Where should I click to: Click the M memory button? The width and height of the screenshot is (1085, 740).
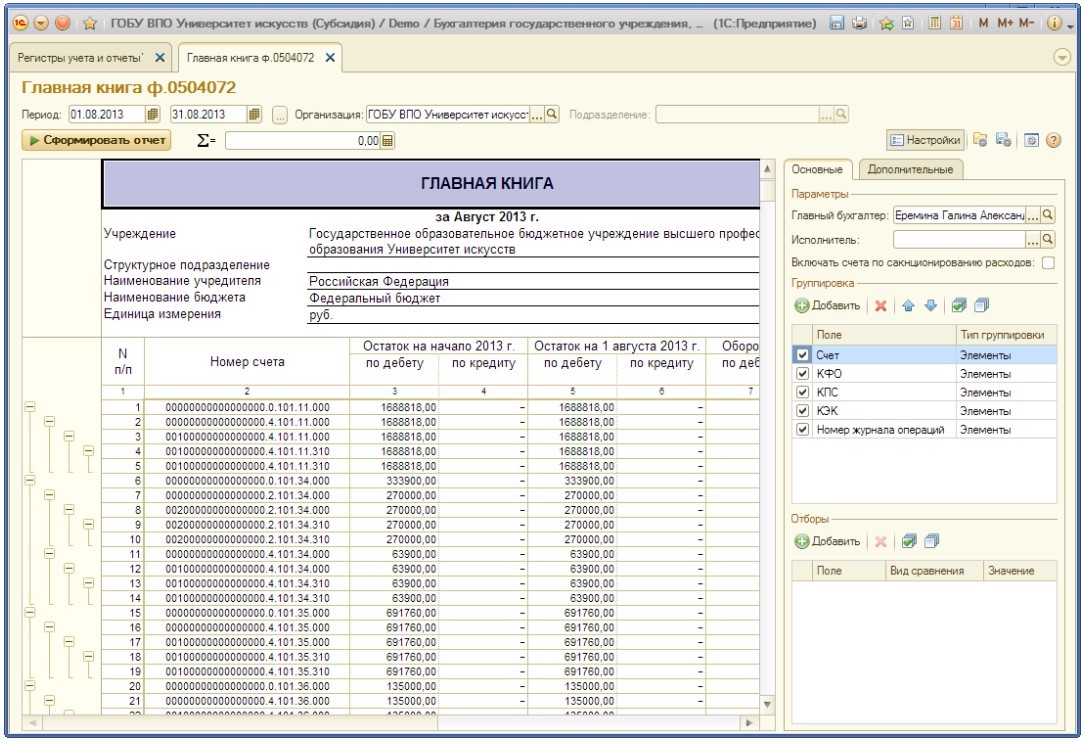pos(983,23)
